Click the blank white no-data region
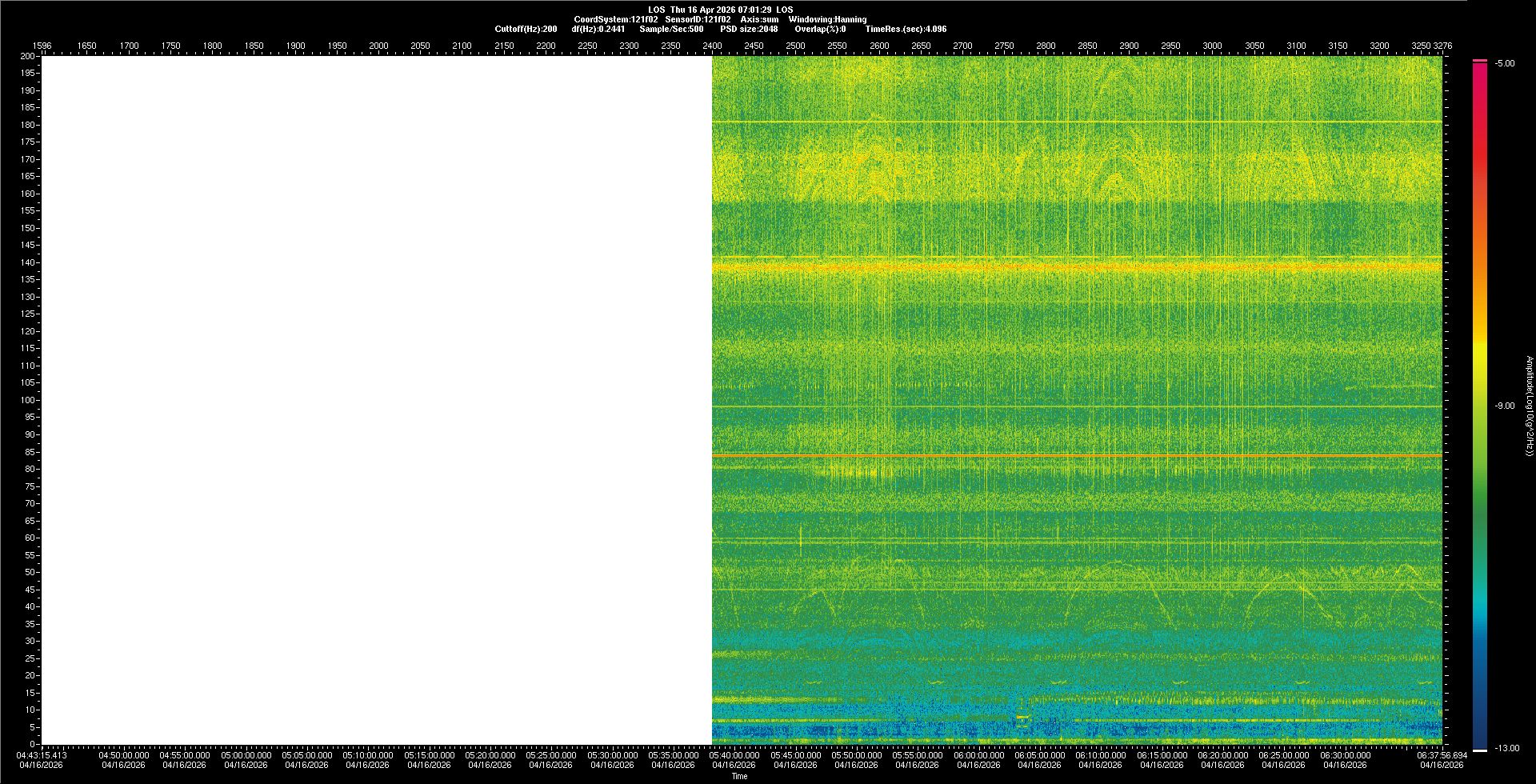Viewport: 1536px width, 784px height. tap(376, 400)
